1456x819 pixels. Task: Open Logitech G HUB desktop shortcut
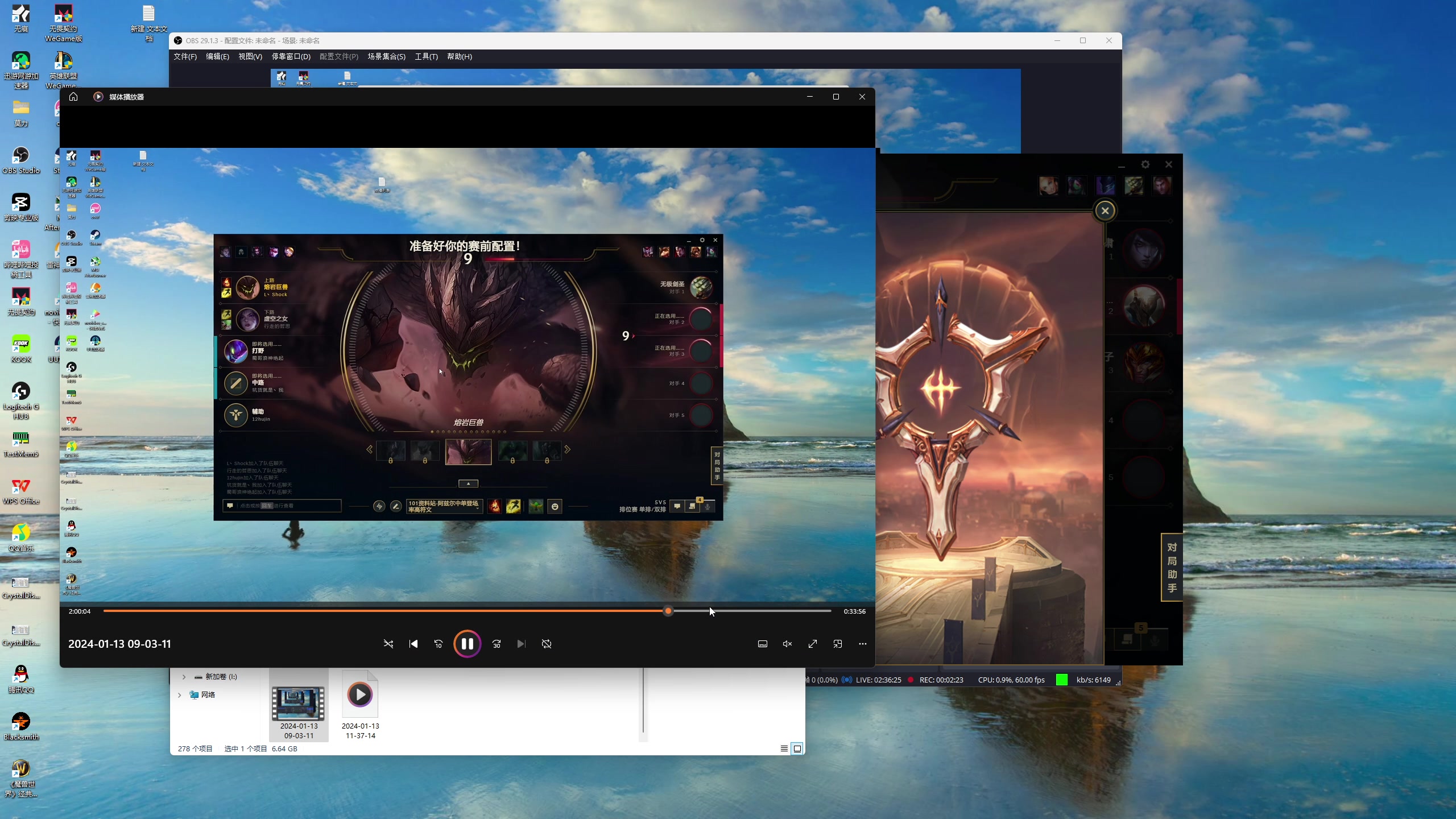point(21,400)
